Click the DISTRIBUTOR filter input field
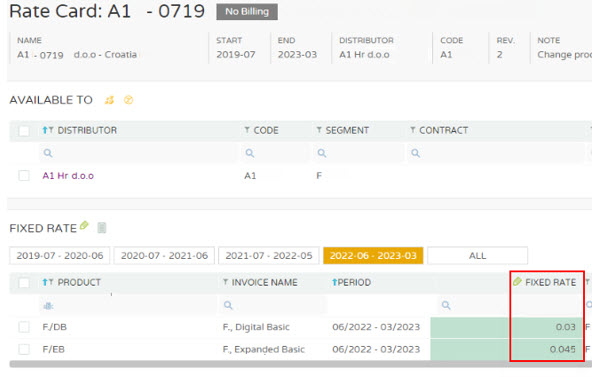Viewport: 601px width, 377px height. [x=138, y=153]
